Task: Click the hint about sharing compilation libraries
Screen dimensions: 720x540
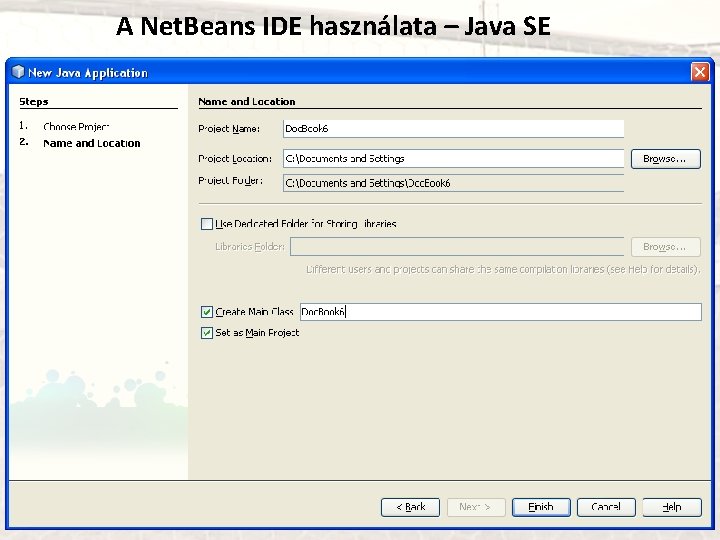Action: (x=503, y=269)
